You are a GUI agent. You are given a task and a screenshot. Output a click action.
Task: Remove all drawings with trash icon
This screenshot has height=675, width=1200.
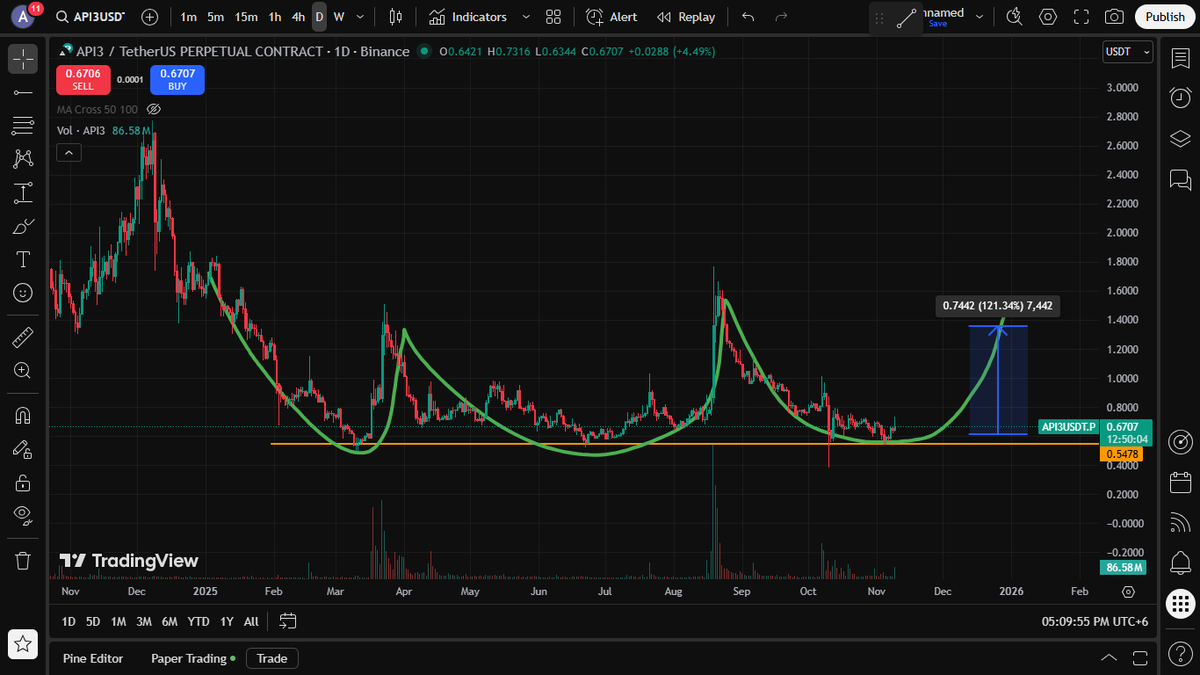click(x=22, y=561)
